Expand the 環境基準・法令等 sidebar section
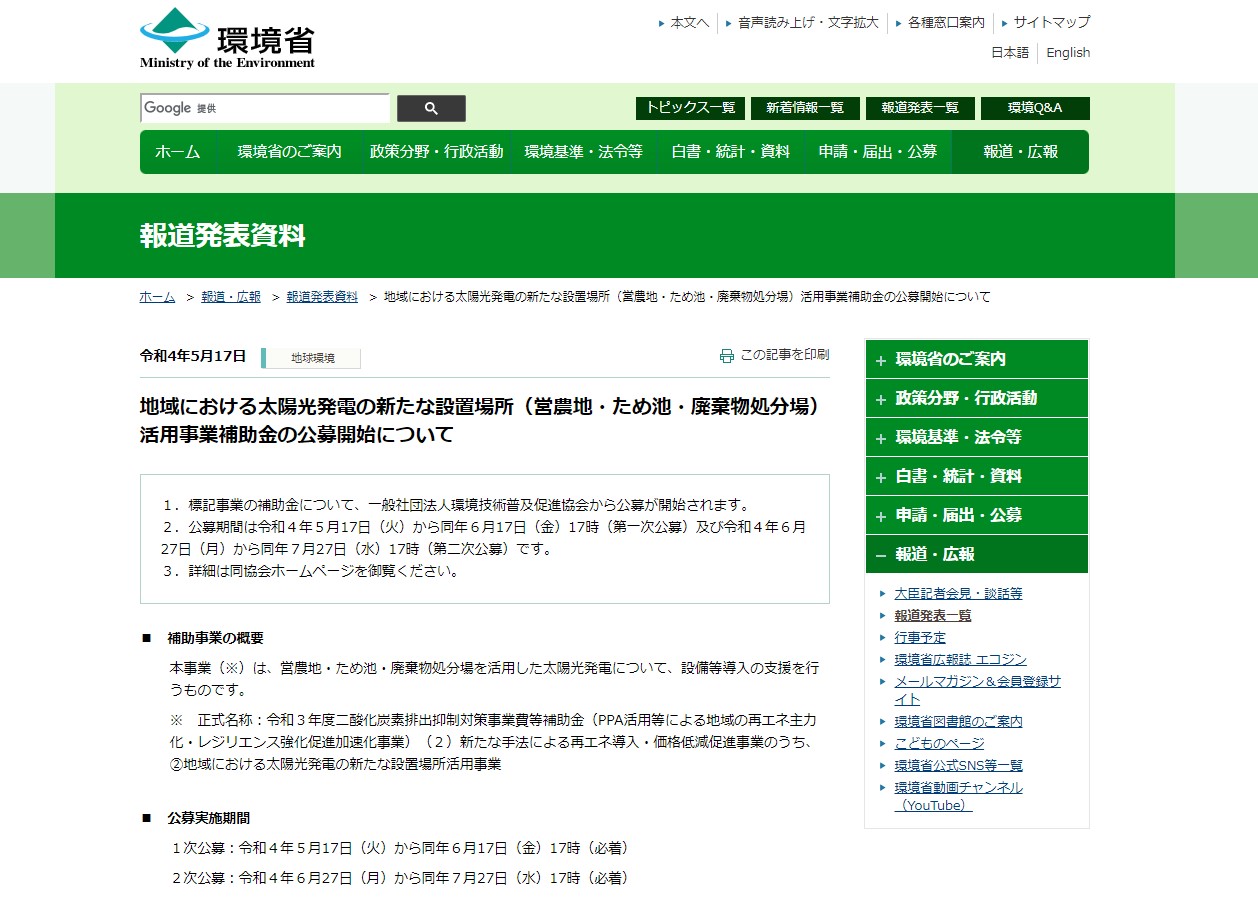 (x=975, y=437)
